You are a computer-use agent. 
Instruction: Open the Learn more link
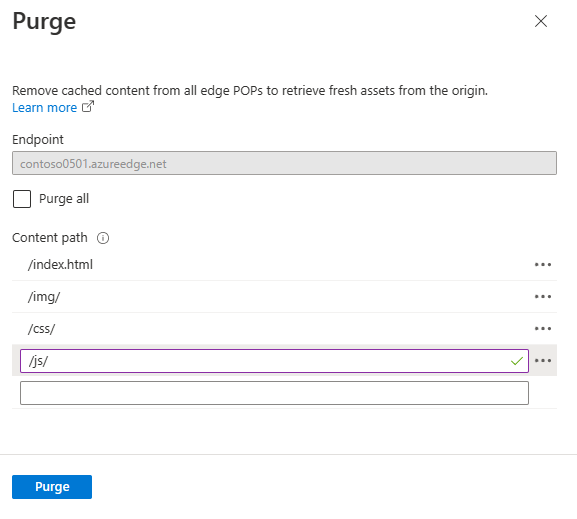coord(45,108)
